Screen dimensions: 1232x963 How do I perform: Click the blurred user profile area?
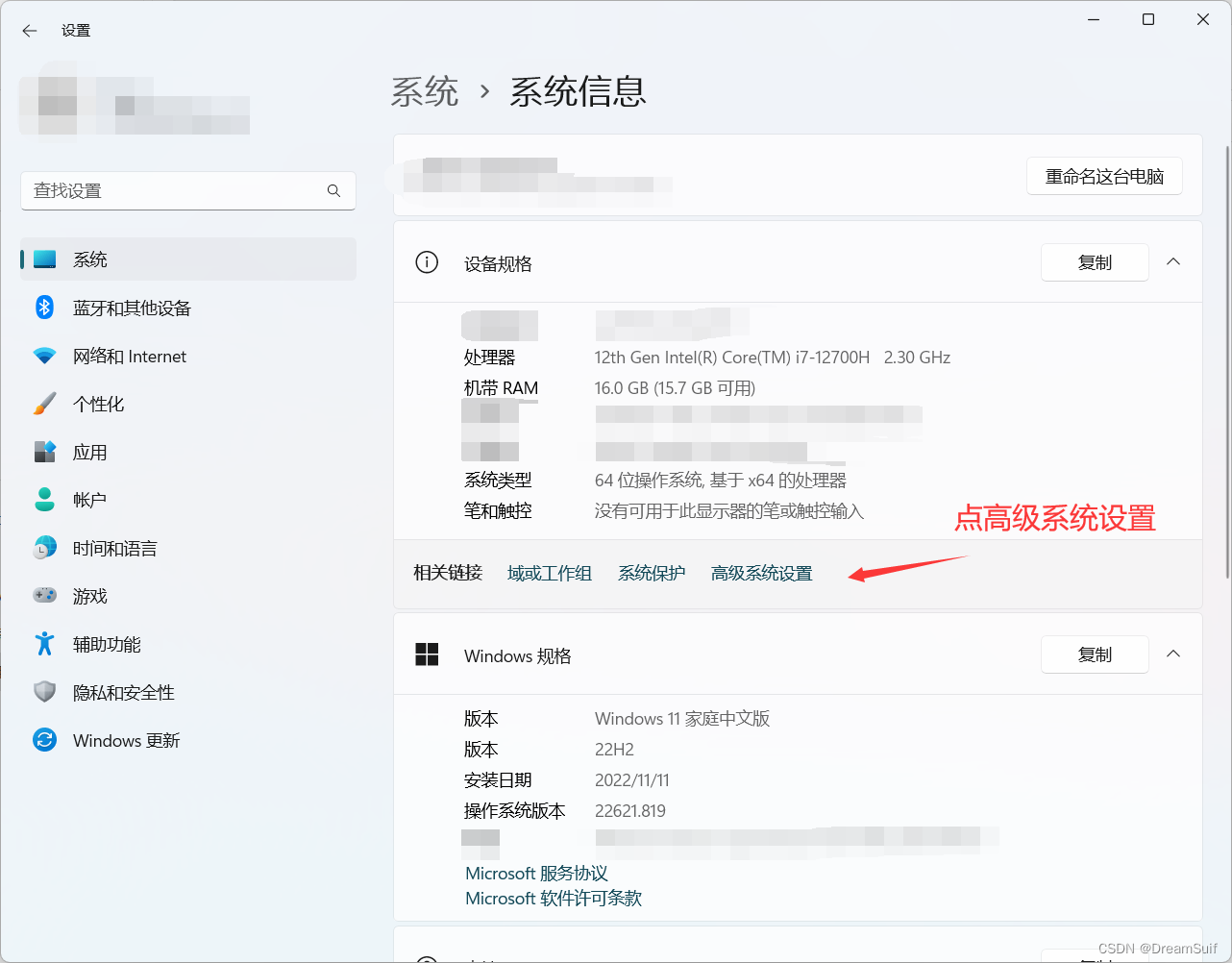[x=135, y=103]
